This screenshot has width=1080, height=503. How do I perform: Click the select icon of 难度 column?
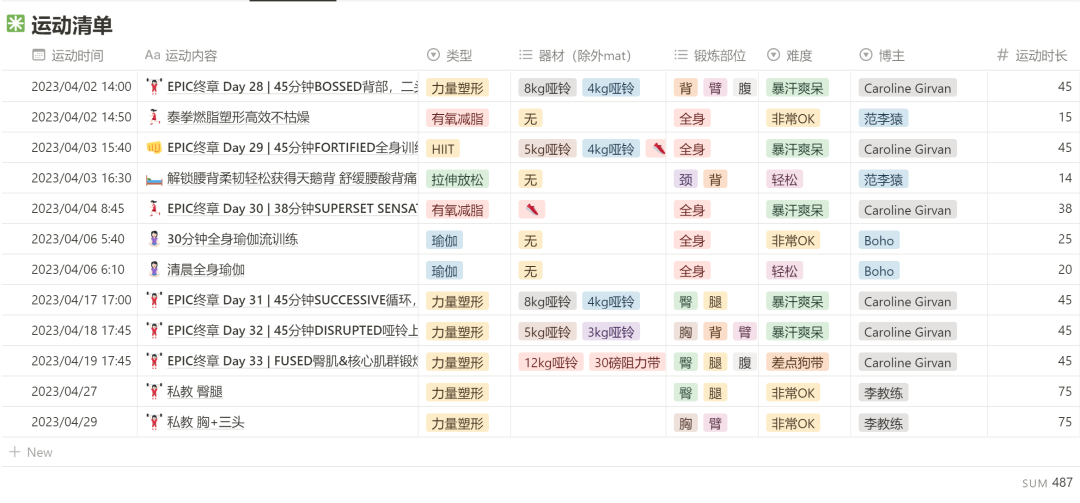pos(773,55)
